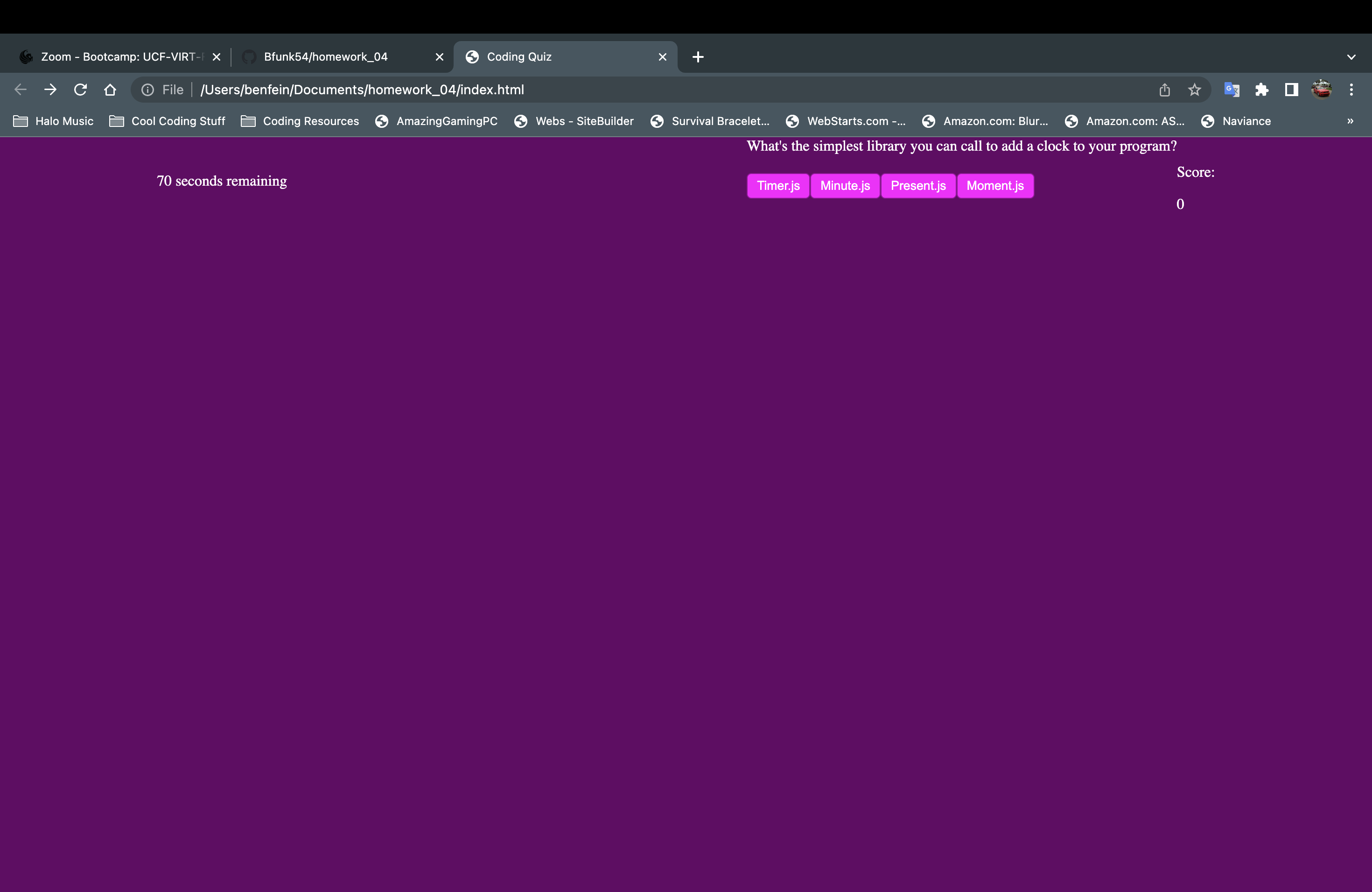Choose the Moment.js answer button
1372x892 pixels.
click(995, 186)
